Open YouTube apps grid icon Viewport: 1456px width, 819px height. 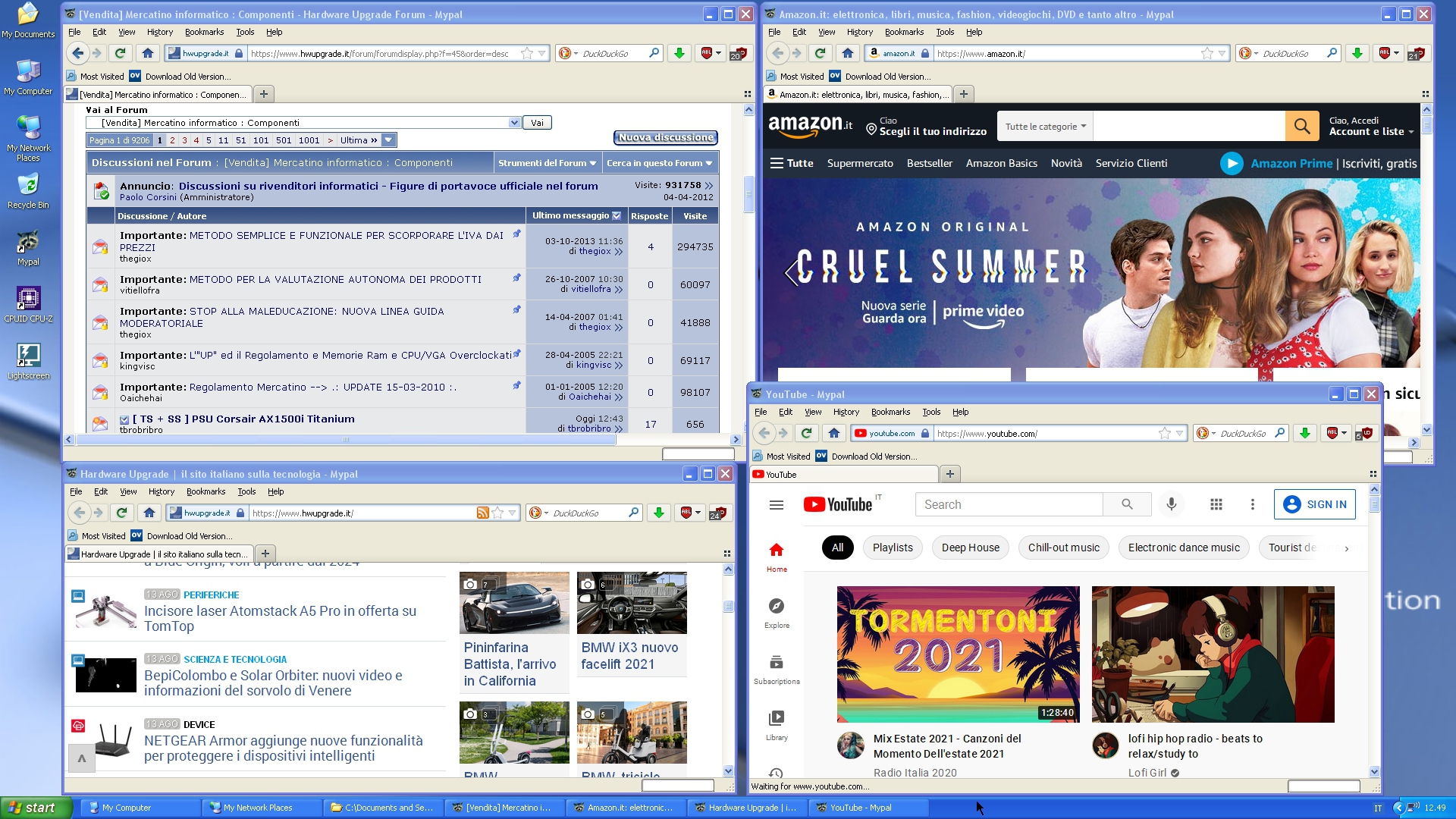pyautogui.click(x=1216, y=504)
